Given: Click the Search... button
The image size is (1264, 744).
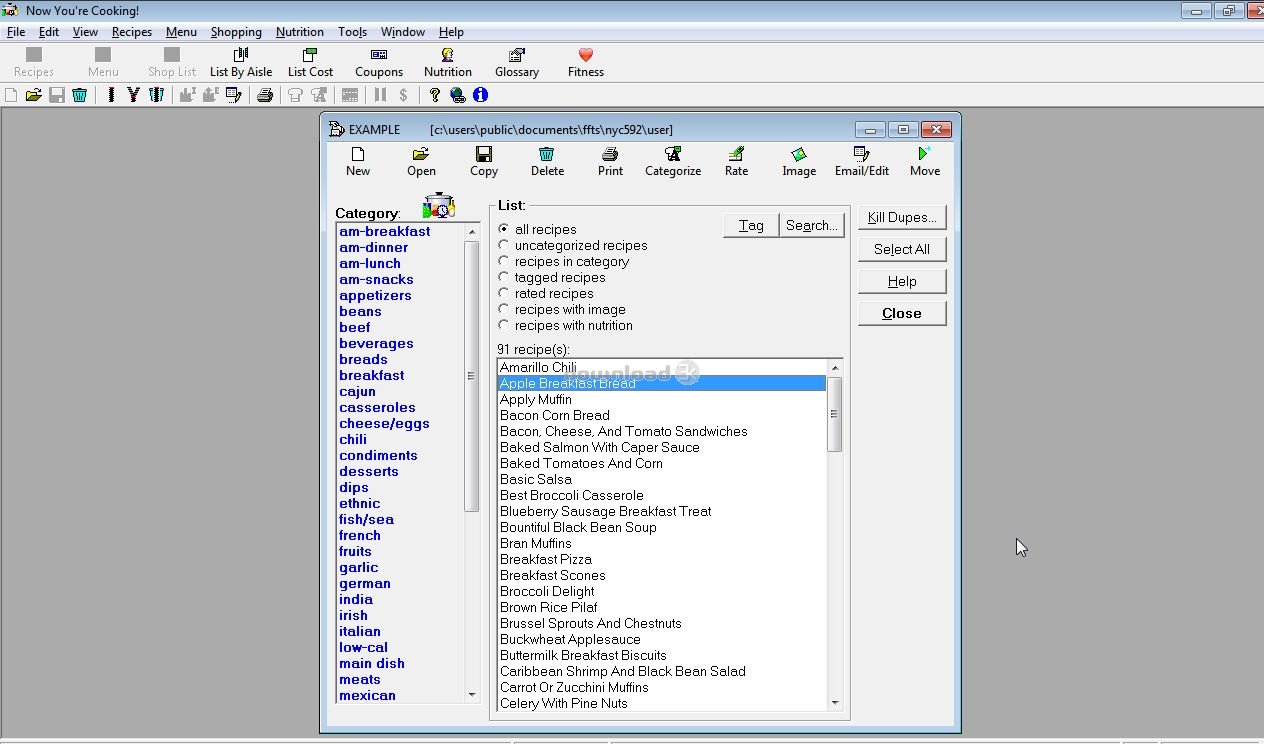Looking at the screenshot, I should [x=812, y=225].
